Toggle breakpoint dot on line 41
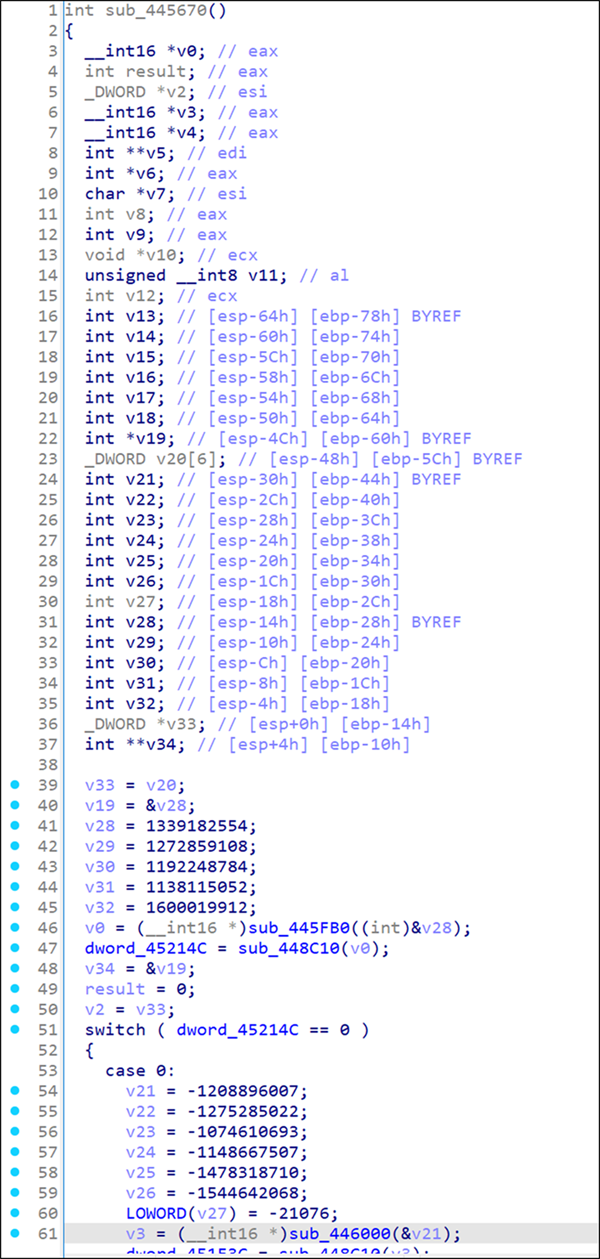This screenshot has height=1259, width=600. (x=14, y=826)
